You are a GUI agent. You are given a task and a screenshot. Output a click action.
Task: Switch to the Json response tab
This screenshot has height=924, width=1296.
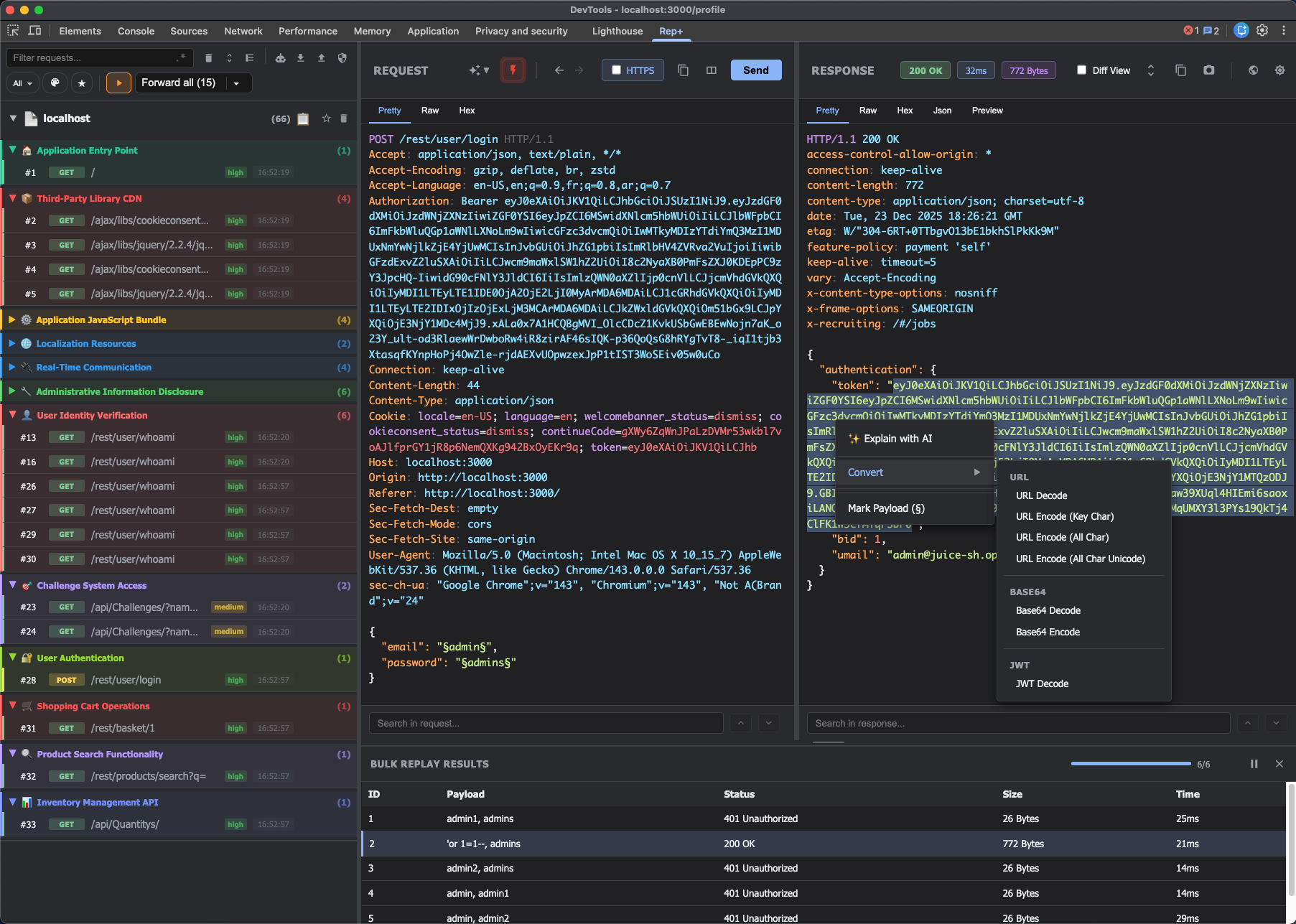[942, 111]
